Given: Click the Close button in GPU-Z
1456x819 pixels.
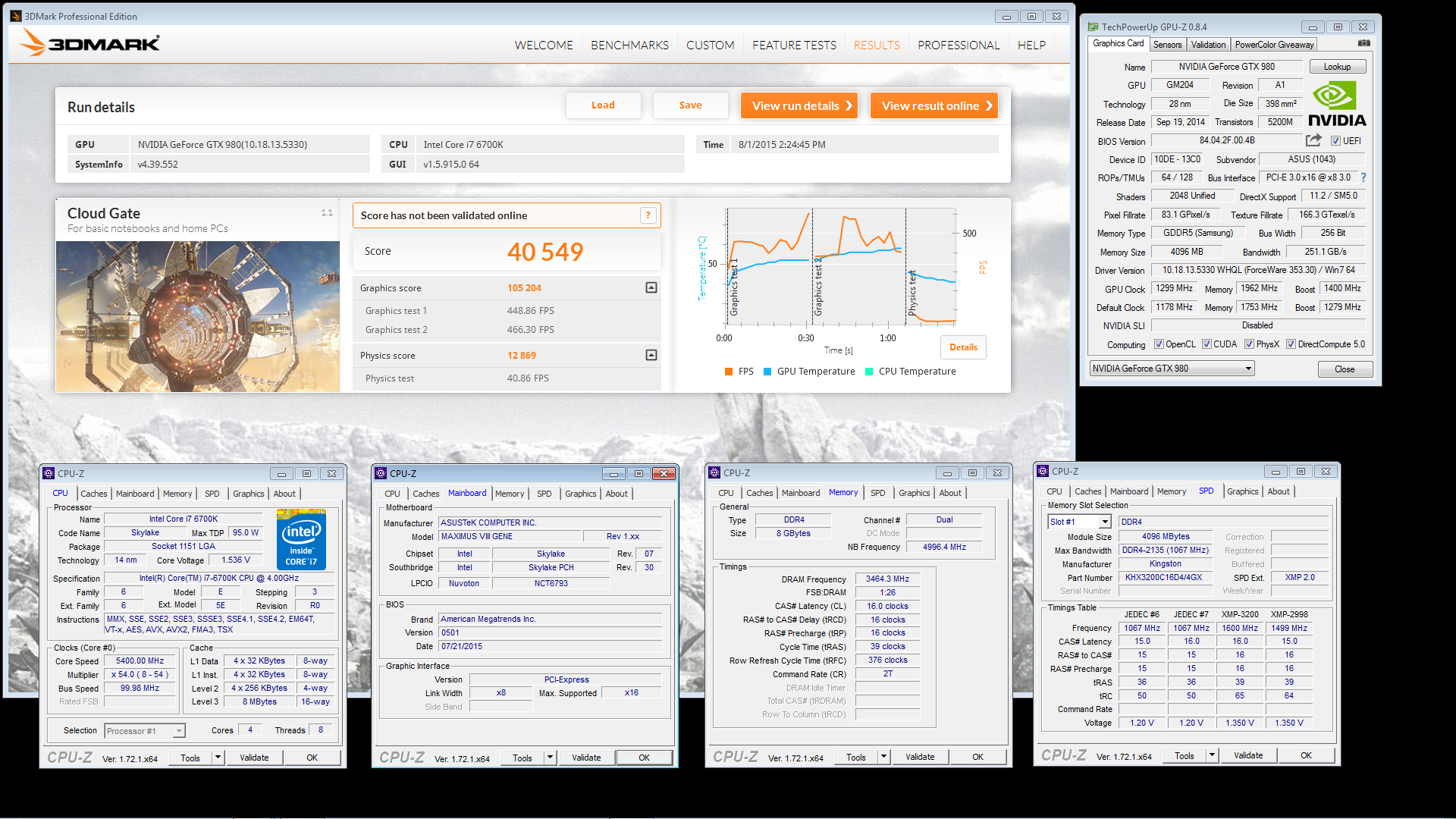Looking at the screenshot, I should 1345,369.
